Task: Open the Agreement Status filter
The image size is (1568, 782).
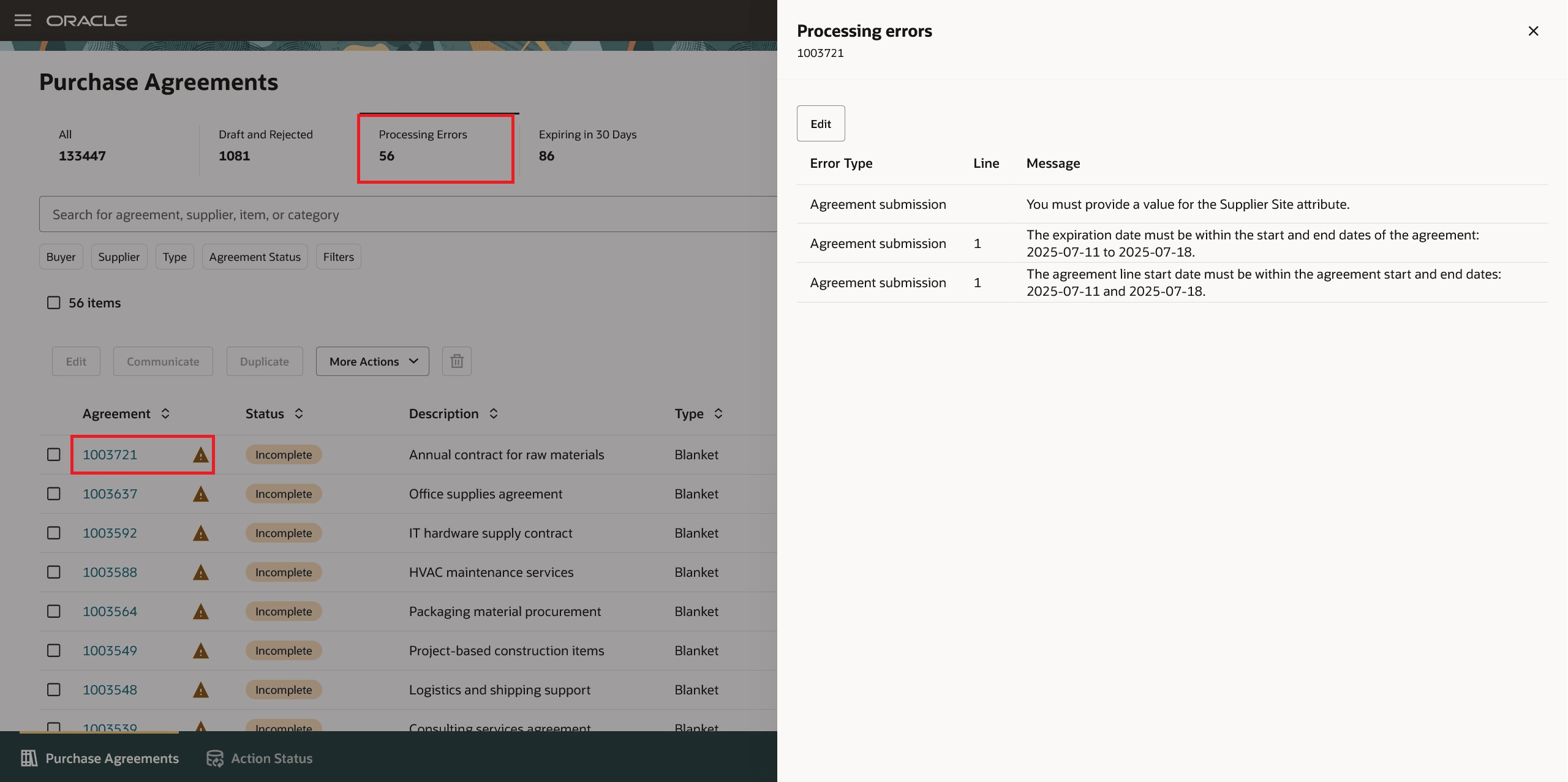Action: coord(255,257)
